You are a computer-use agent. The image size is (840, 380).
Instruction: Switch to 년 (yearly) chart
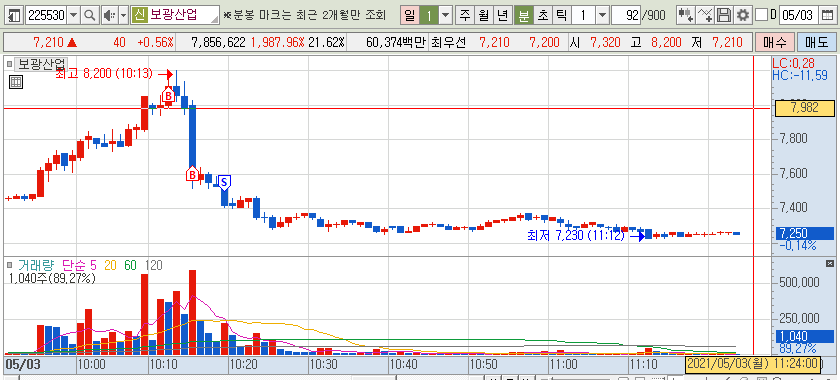click(x=502, y=16)
